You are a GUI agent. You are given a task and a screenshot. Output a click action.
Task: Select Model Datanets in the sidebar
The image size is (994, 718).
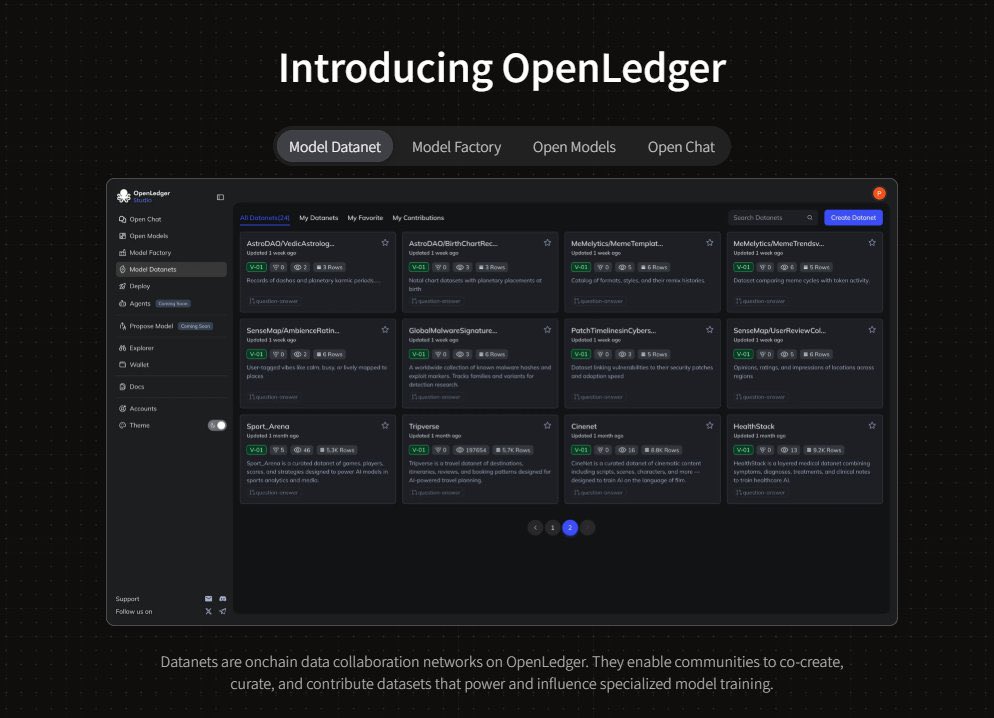171,269
